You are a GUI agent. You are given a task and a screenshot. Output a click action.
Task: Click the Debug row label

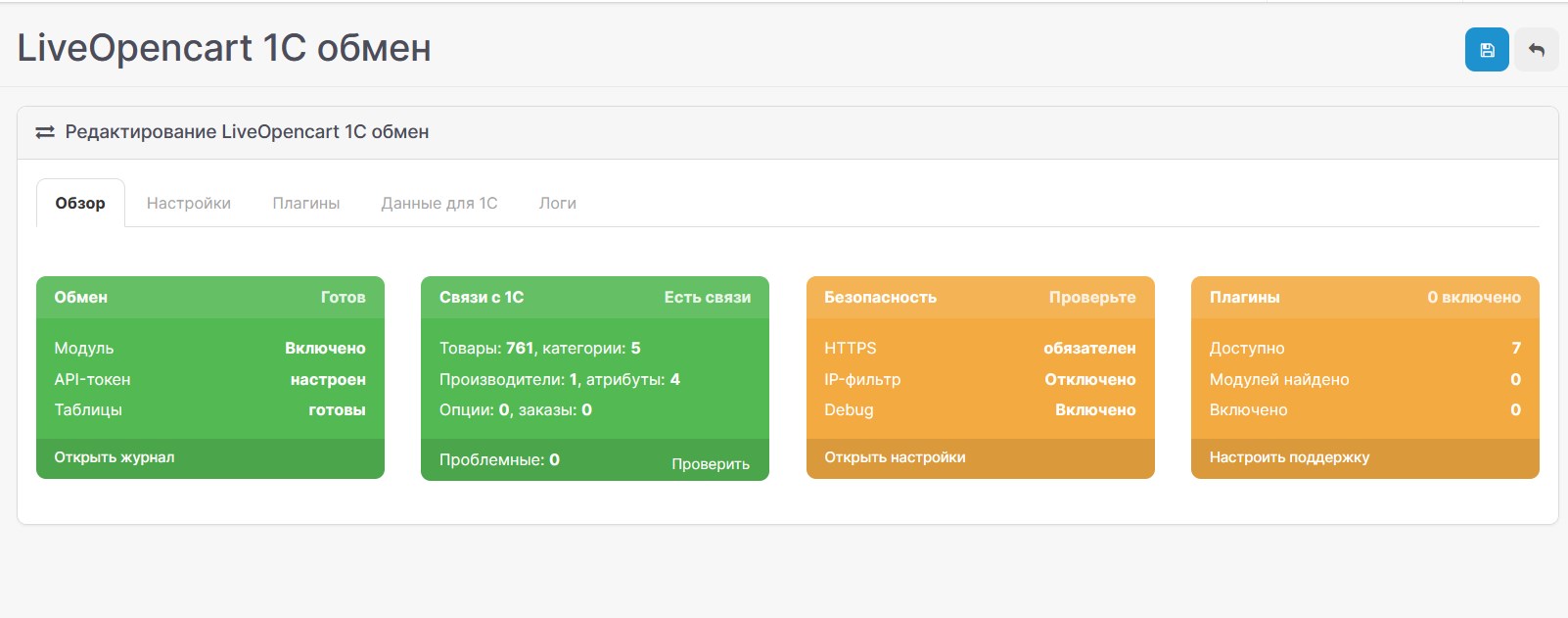coord(849,409)
